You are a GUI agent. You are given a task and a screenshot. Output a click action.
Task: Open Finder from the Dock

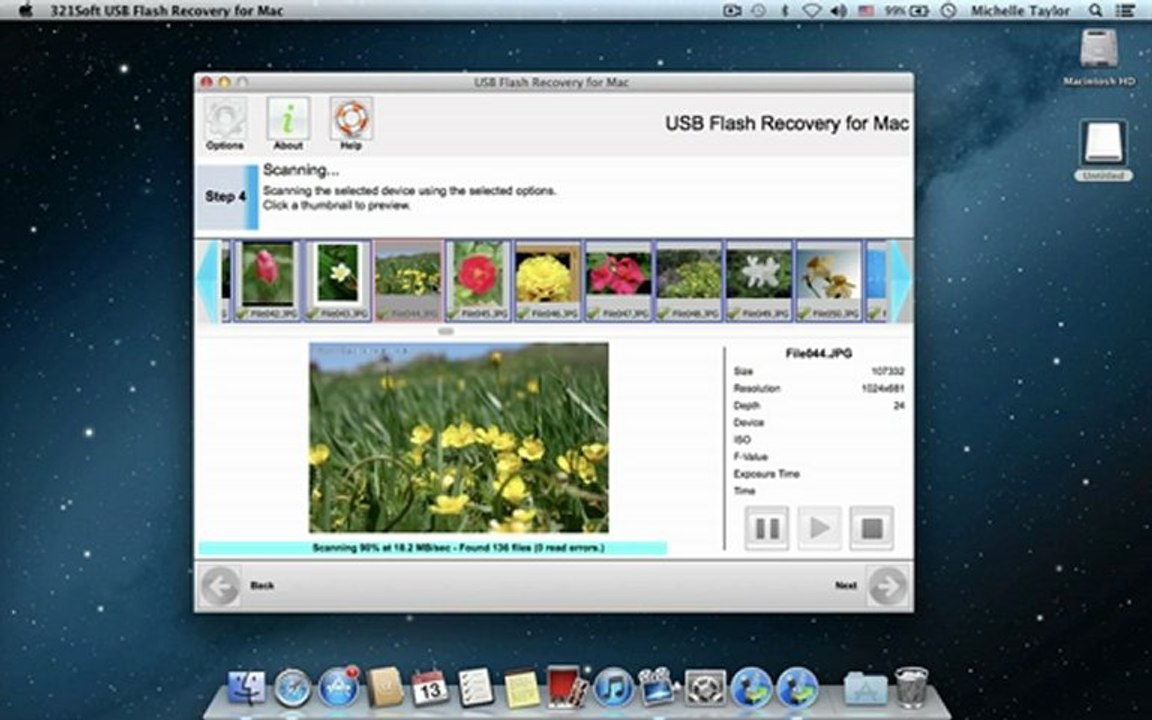pyautogui.click(x=246, y=688)
